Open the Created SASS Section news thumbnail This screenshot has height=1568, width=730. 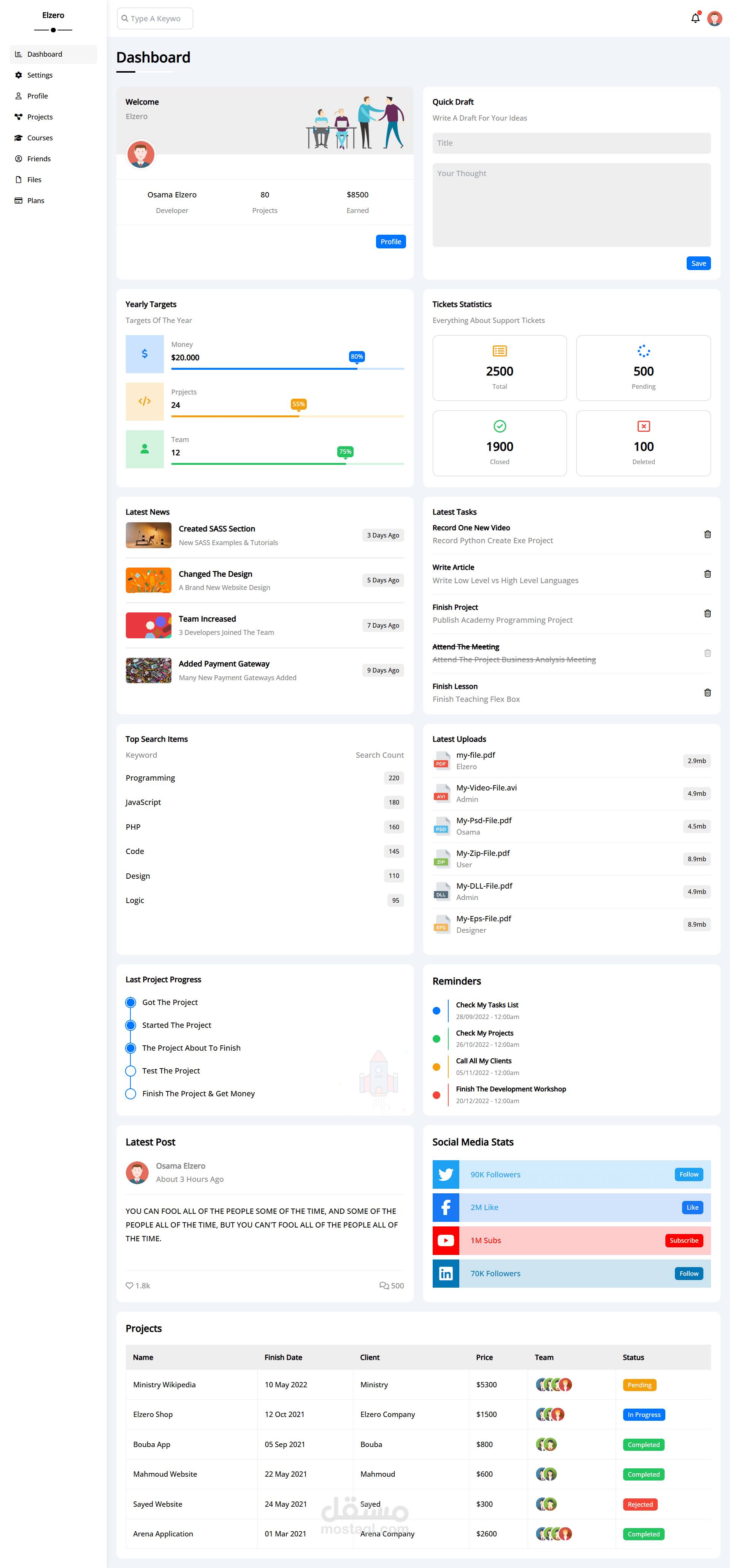point(148,535)
